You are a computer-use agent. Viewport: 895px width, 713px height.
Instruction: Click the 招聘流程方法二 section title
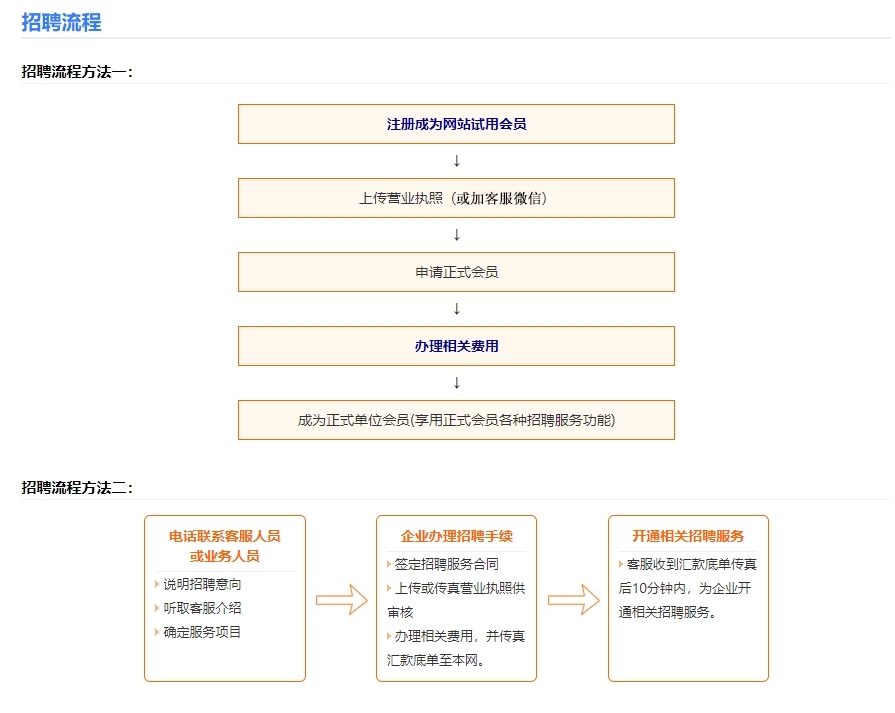pyautogui.click(x=77, y=488)
